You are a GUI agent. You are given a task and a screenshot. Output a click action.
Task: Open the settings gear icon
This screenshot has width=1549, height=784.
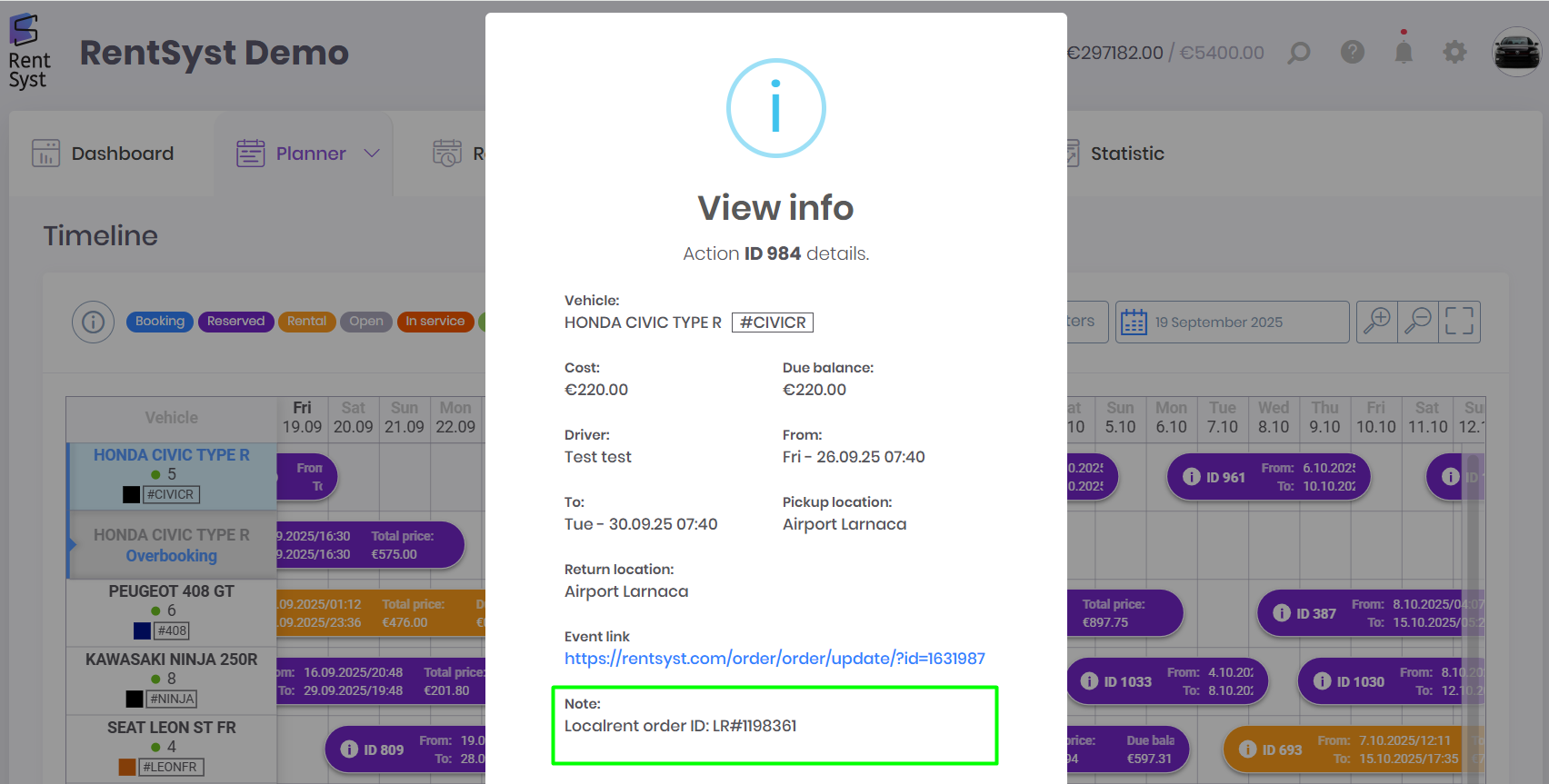pos(1454,52)
